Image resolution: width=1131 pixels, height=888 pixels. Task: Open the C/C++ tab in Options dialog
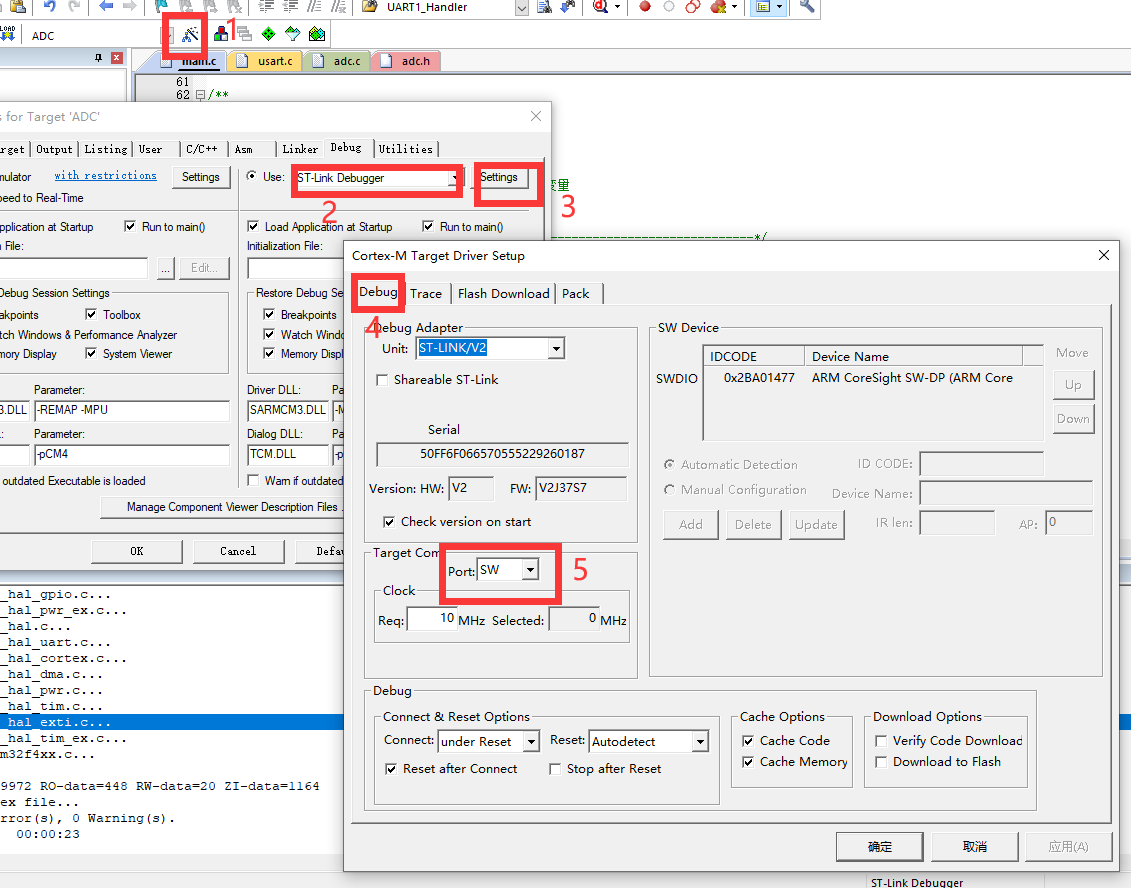click(201, 149)
